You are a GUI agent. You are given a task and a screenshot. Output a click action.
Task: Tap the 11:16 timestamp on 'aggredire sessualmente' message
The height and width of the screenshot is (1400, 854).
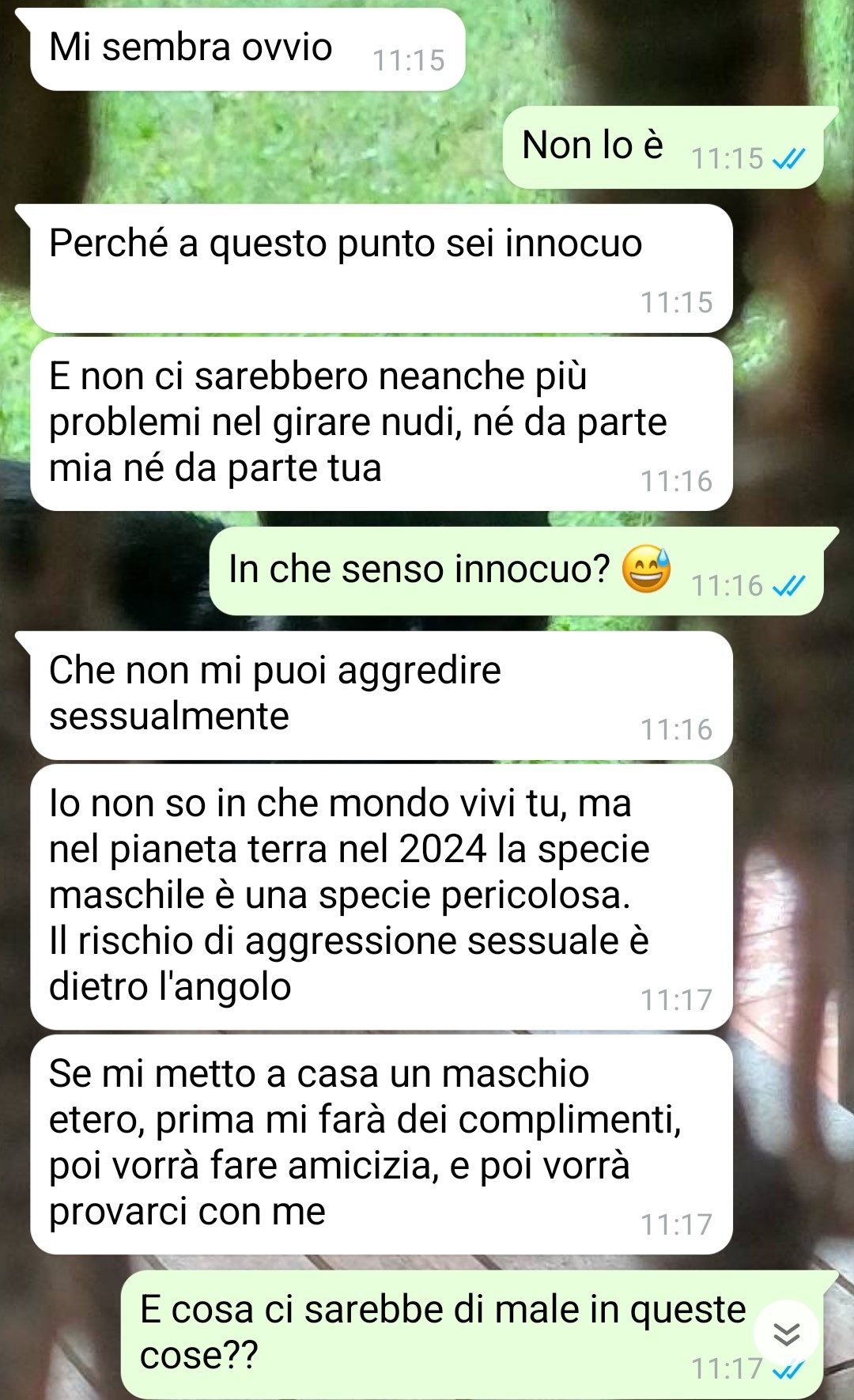pos(676,729)
